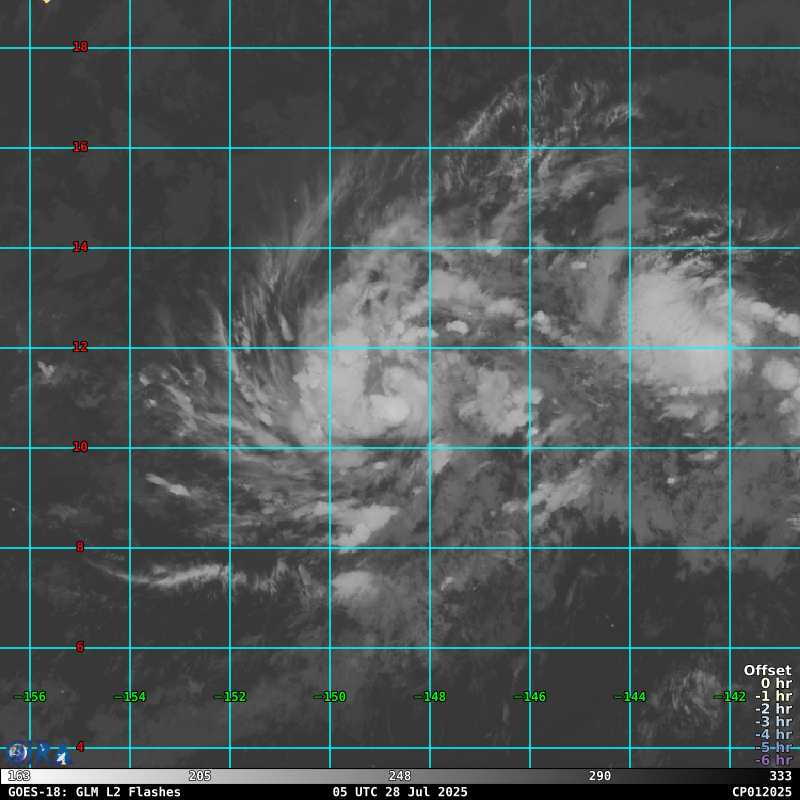This screenshot has height=800, width=800.
Task: Click the GOES-18: GLM L2 Flashes label
Action: (94, 792)
